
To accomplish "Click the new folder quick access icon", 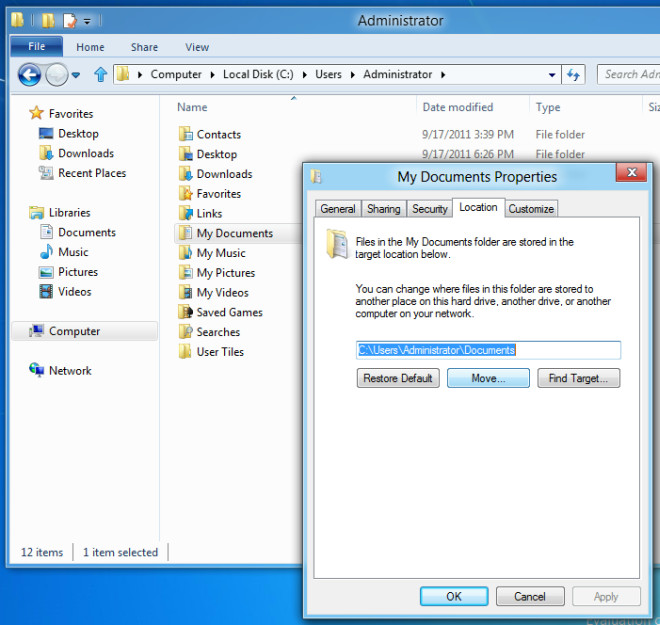I will coord(48,20).
